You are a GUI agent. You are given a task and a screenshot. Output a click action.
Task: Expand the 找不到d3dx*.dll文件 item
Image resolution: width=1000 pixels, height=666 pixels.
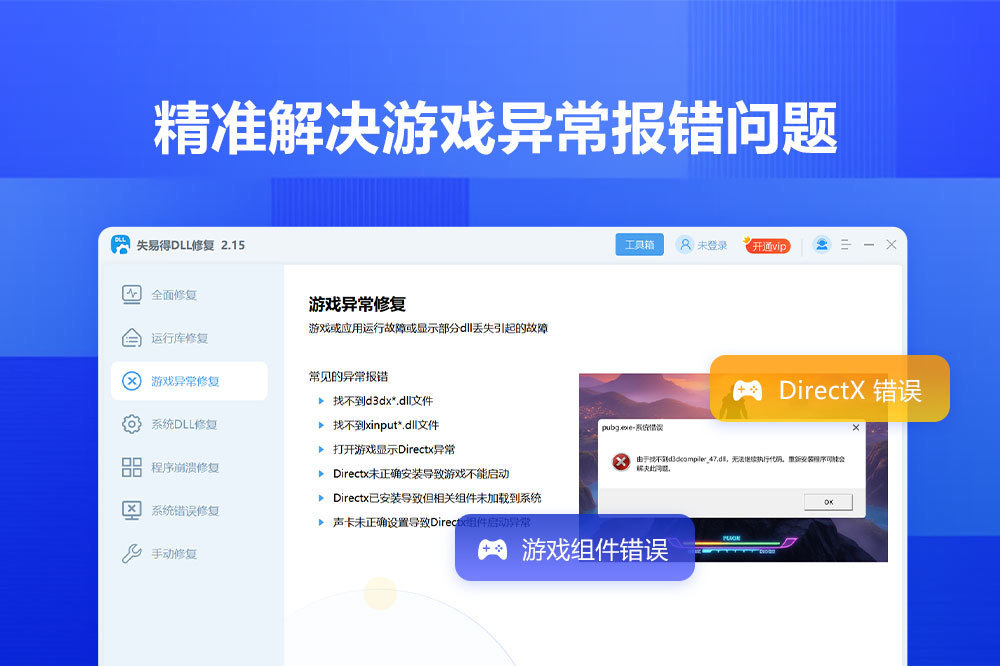(x=382, y=401)
